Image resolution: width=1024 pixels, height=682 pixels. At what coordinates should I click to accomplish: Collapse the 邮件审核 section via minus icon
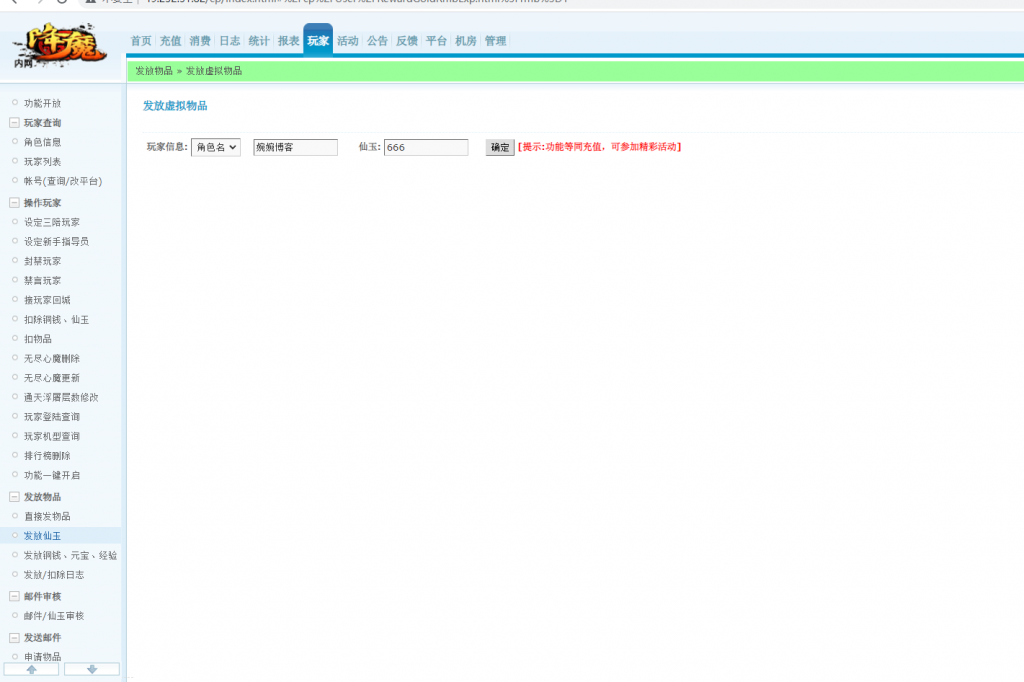(14, 596)
